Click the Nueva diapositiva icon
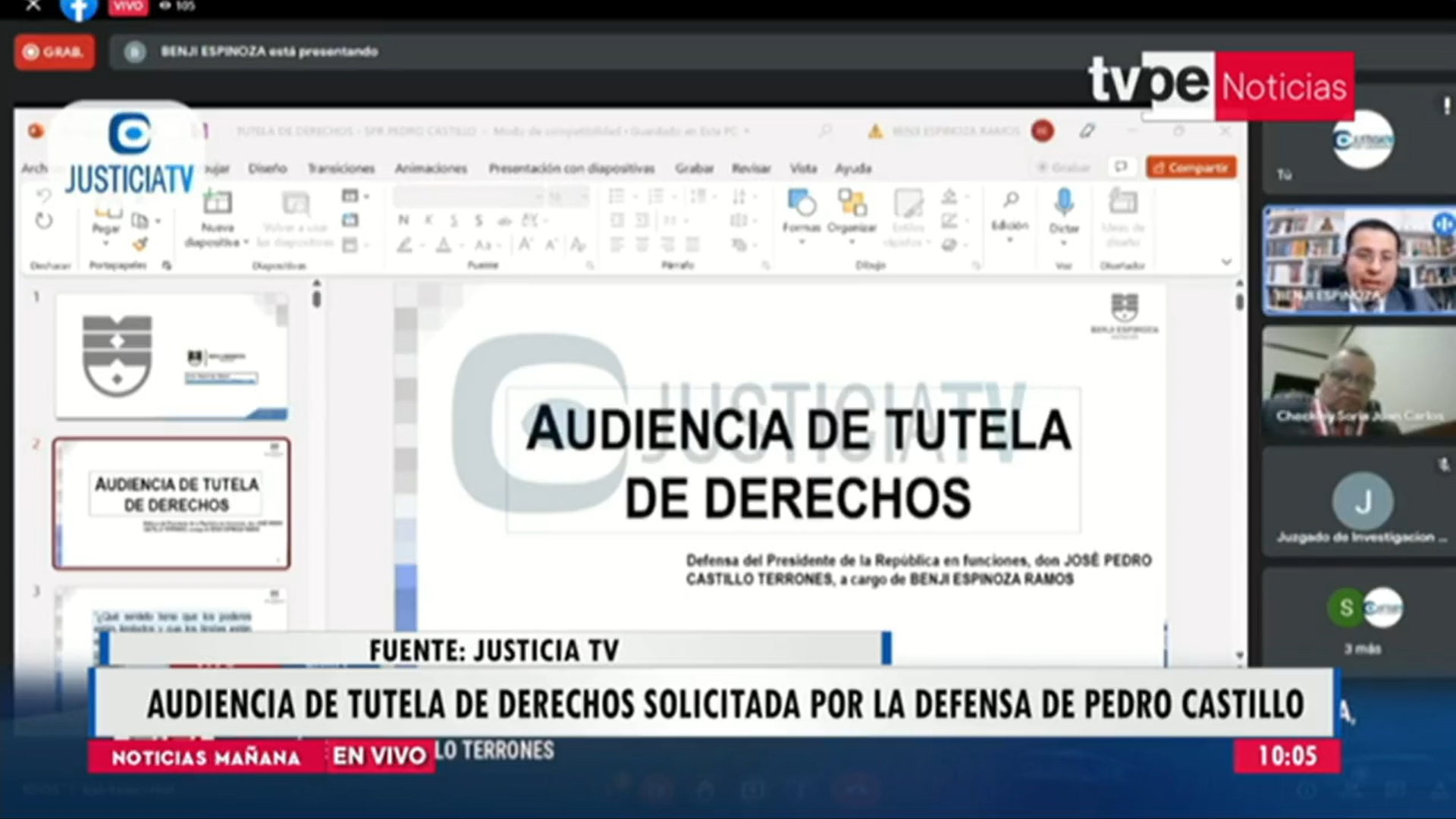Viewport: 1456px width, 819px height. pos(217,203)
